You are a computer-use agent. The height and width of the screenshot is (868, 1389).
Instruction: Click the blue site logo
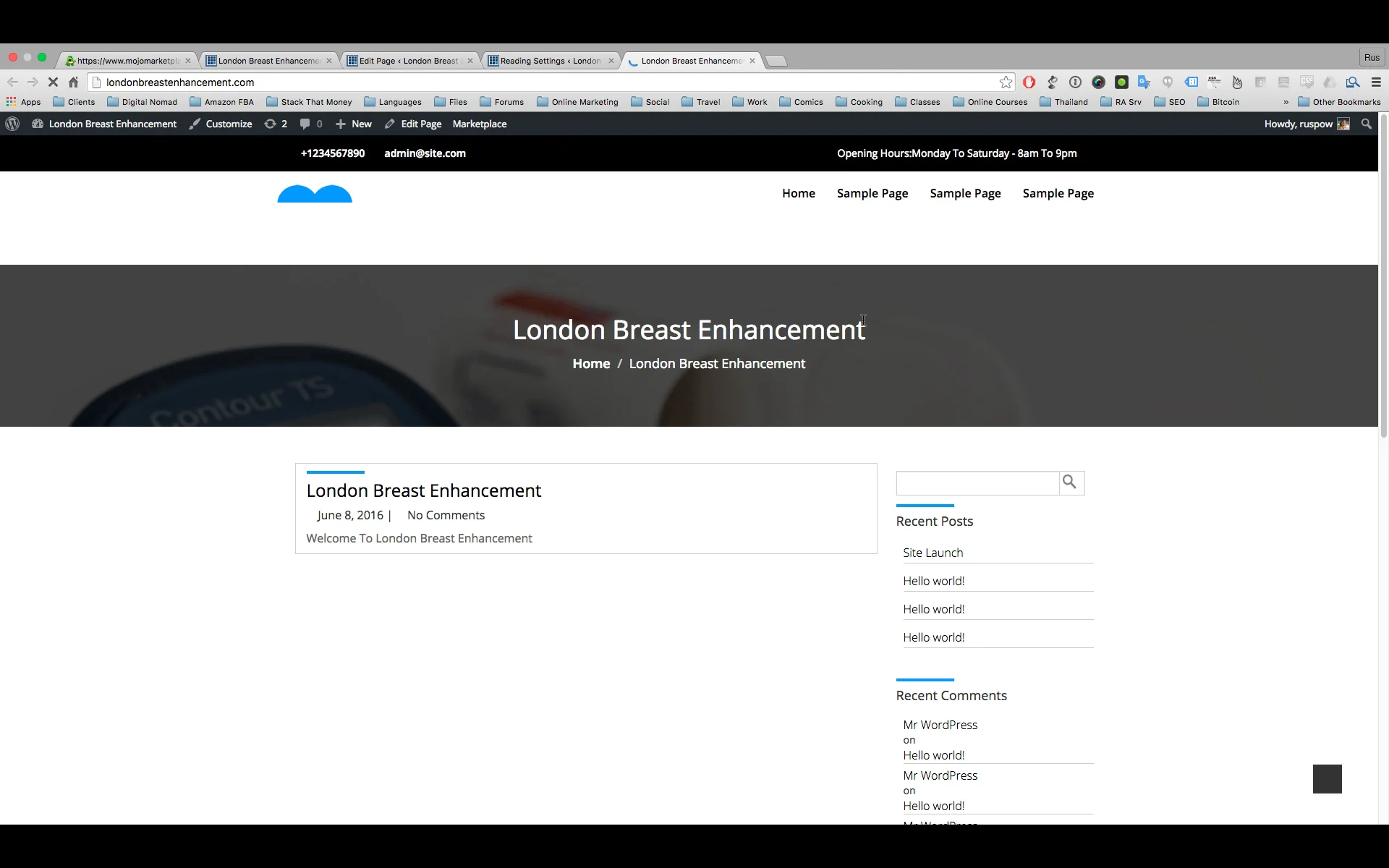[315, 194]
